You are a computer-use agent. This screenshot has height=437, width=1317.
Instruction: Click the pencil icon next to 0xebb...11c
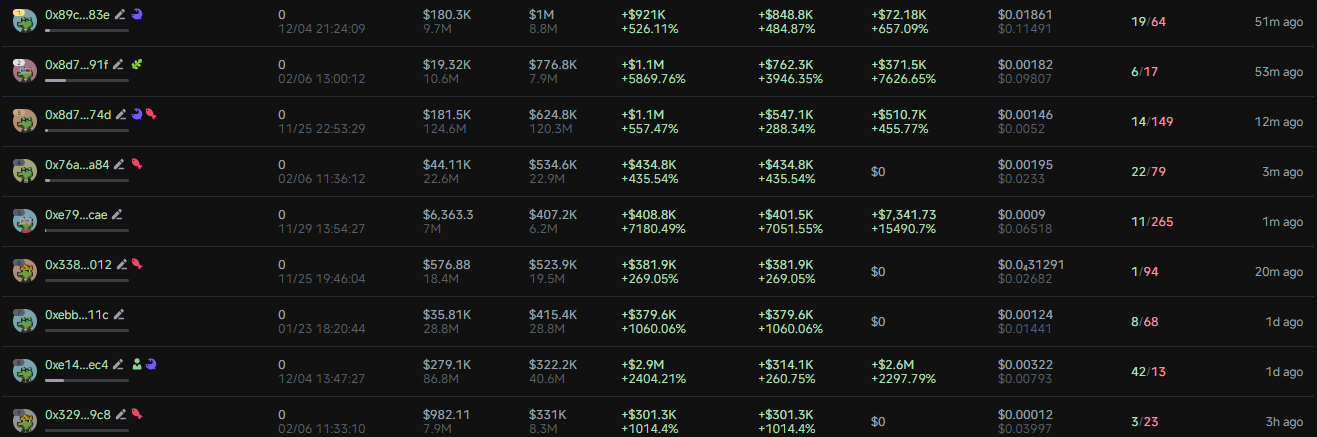click(119, 314)
